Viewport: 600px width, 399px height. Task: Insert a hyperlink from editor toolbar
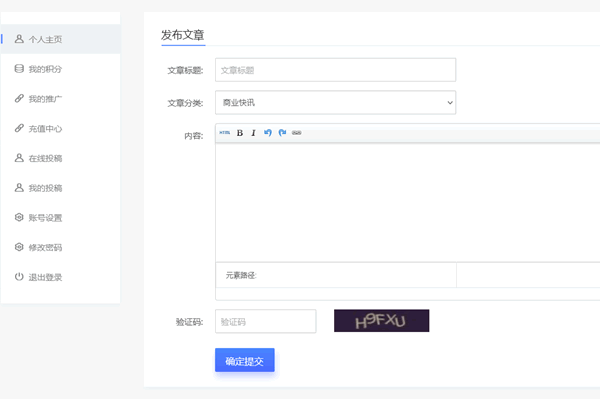297,133
